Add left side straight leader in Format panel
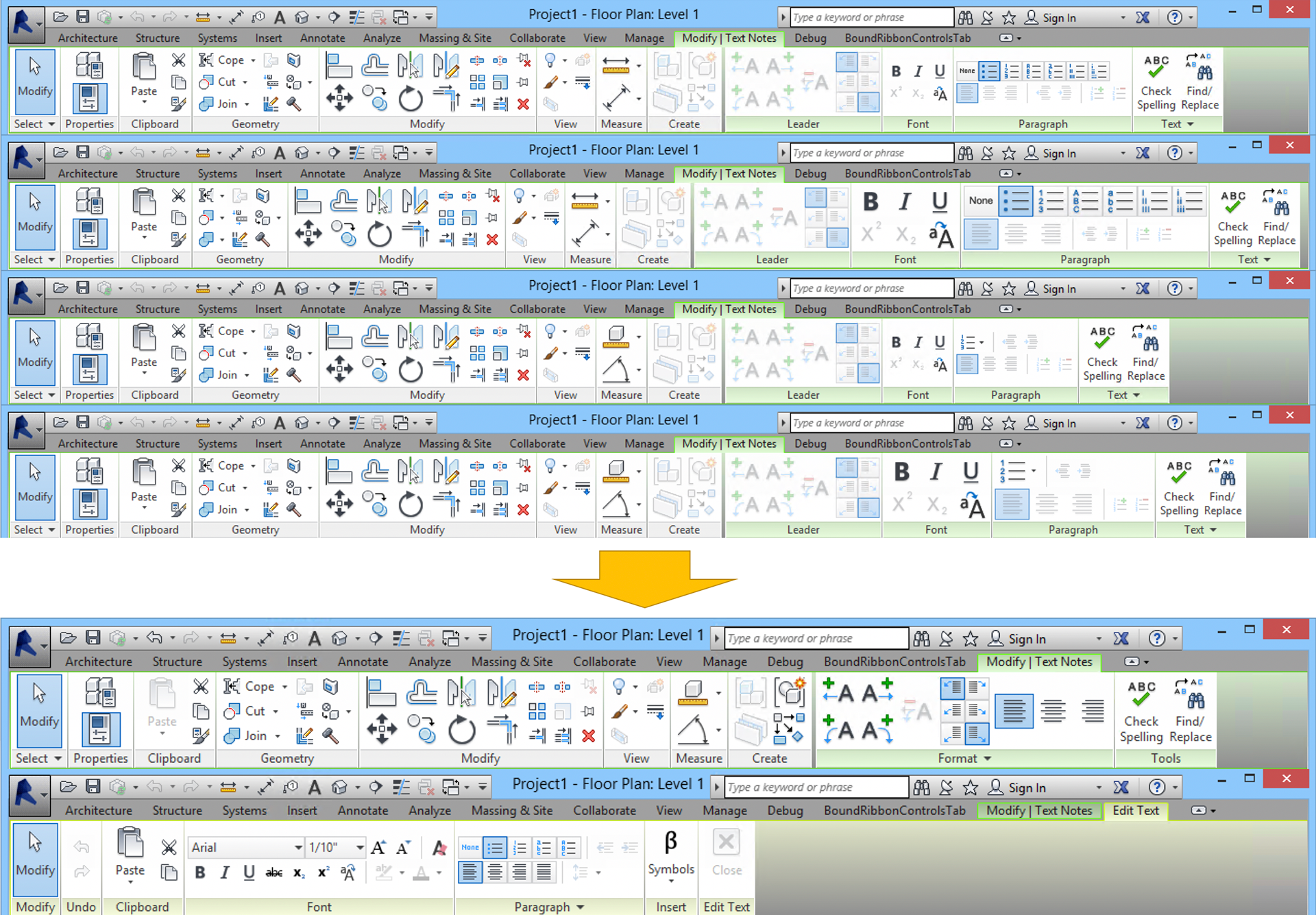 pyautogui.click(x=838, y=692)
